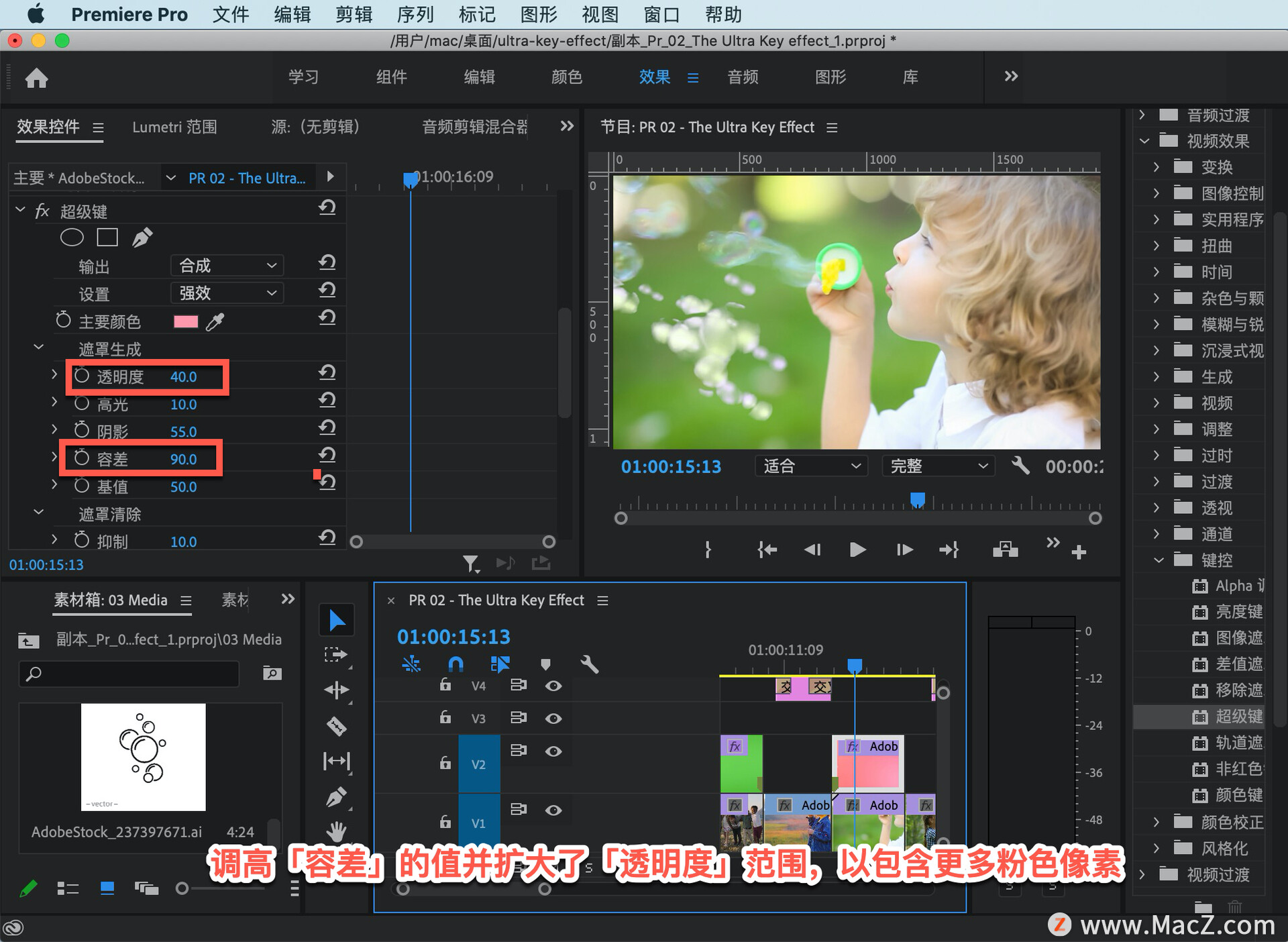Open the 文件 menu
1288x942 pixels.
(231, 14)
